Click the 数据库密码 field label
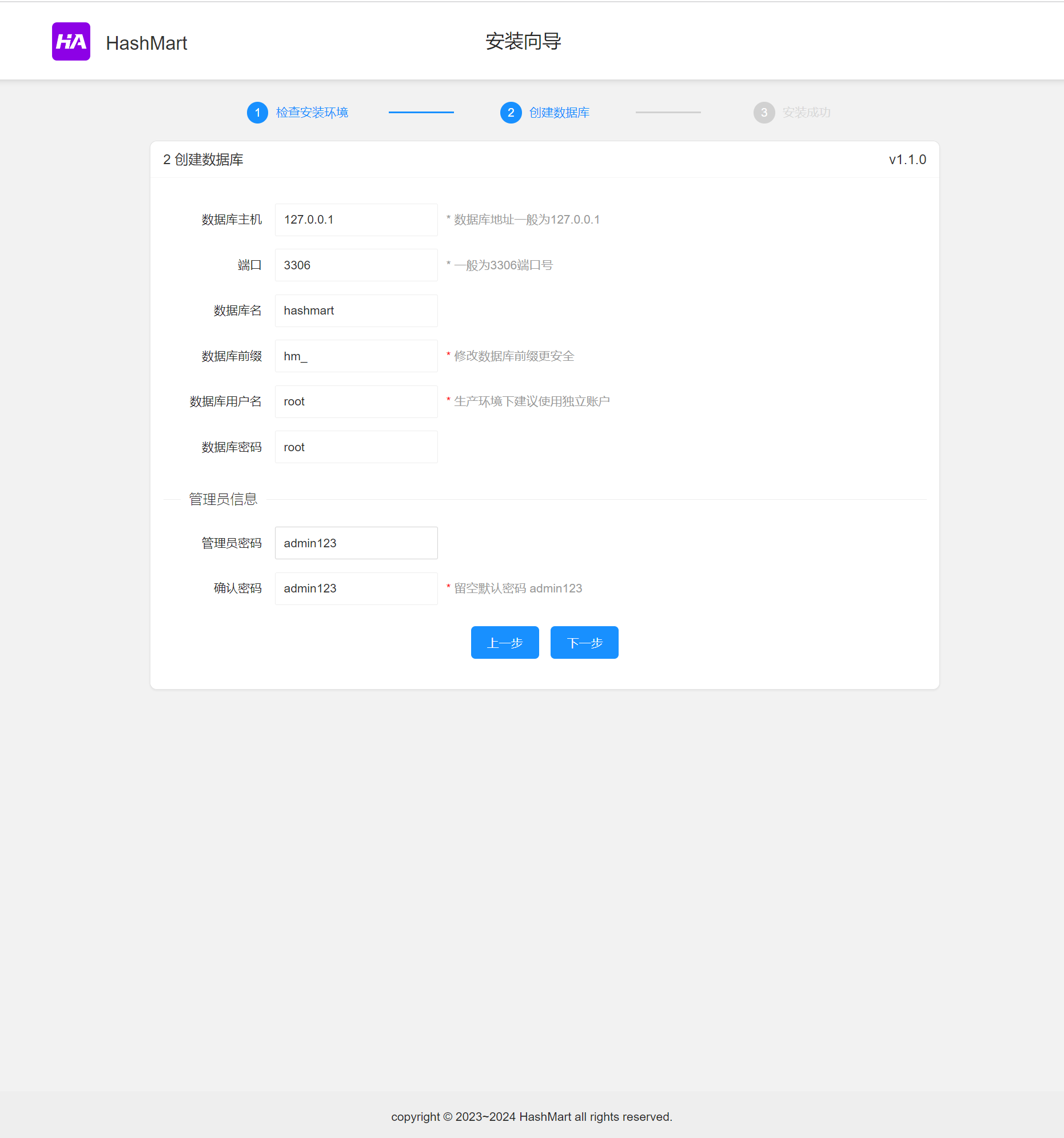The width and height of the screenshot is (1064, 1138). (232, 447)
